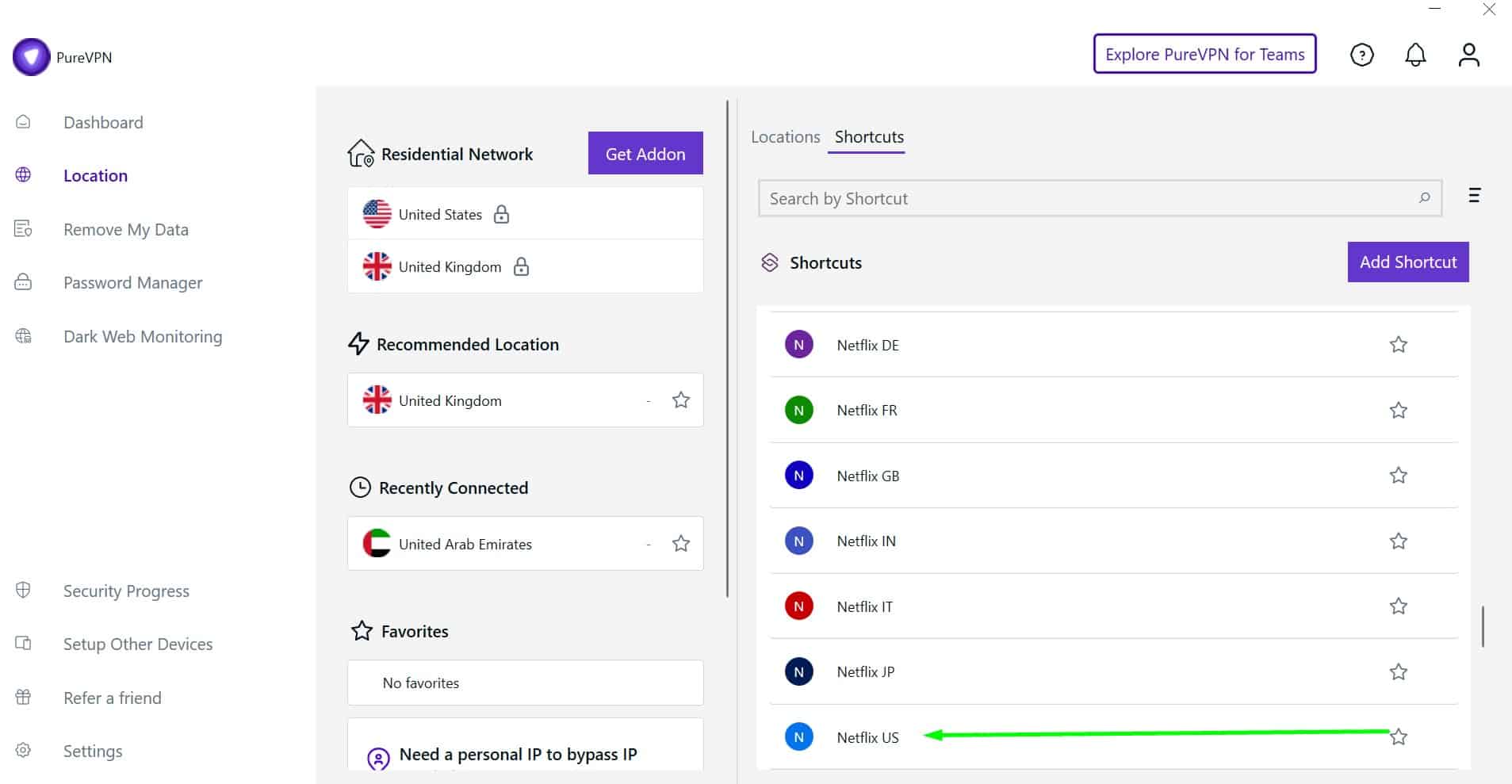Click the Netflix FR green N icon

[x=798, y=411]
